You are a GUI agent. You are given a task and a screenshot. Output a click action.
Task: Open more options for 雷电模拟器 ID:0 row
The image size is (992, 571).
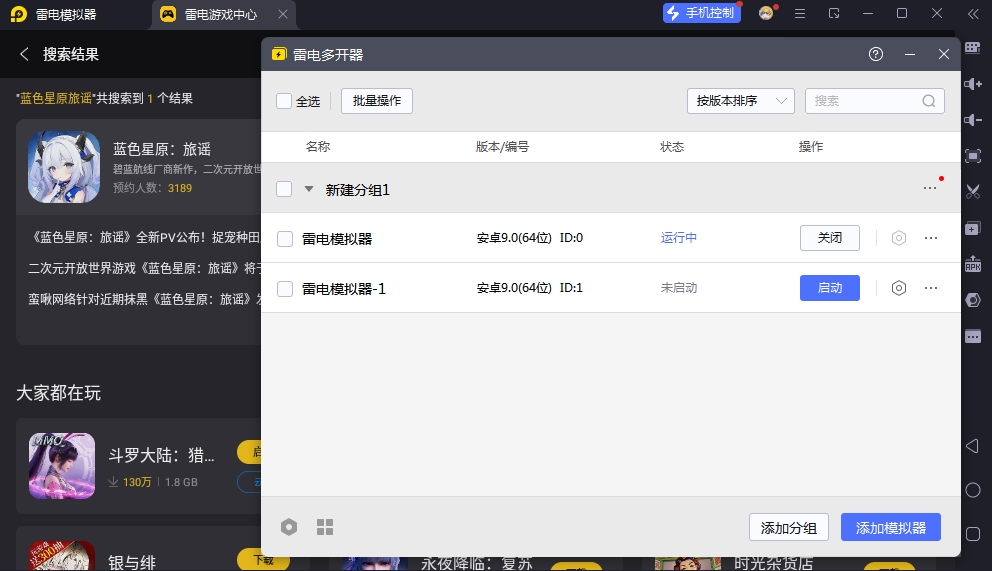pyautogui.click(x=931, y=238)
